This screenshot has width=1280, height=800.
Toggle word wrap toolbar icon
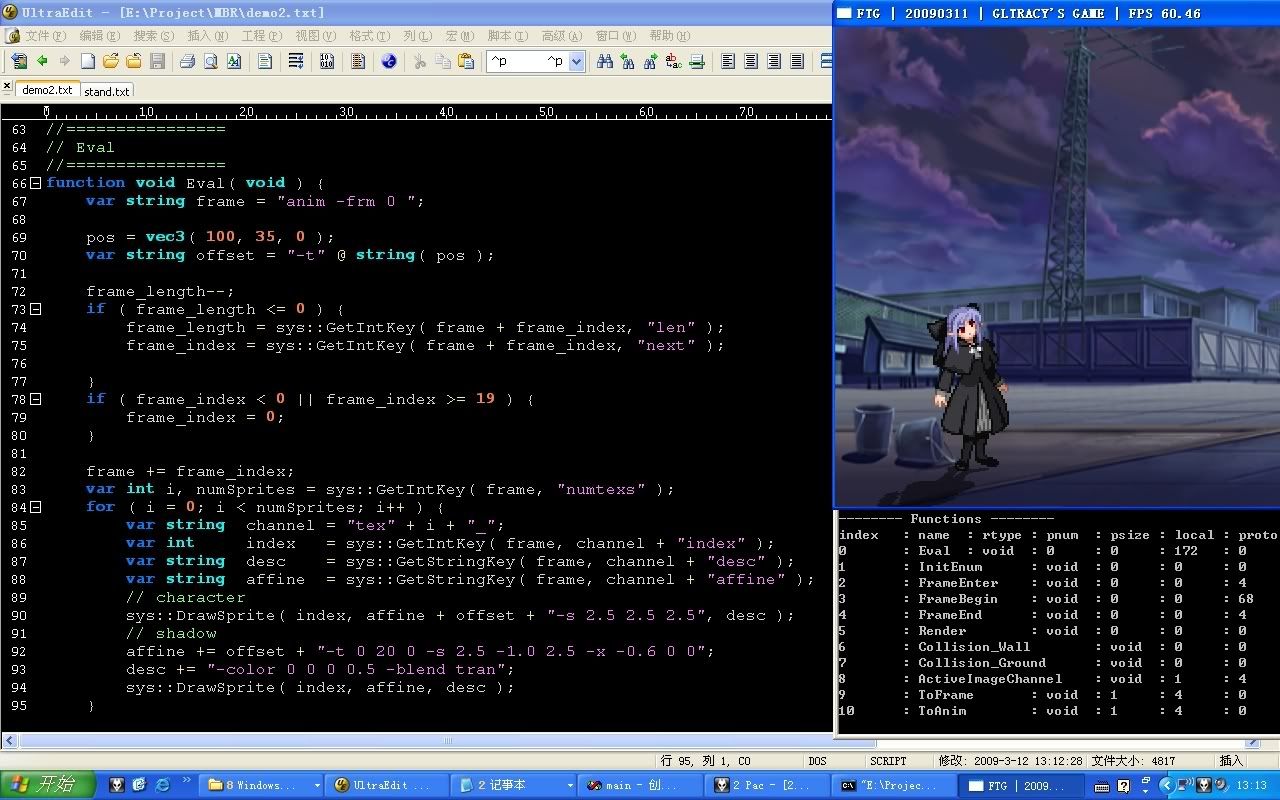(296, 61)
